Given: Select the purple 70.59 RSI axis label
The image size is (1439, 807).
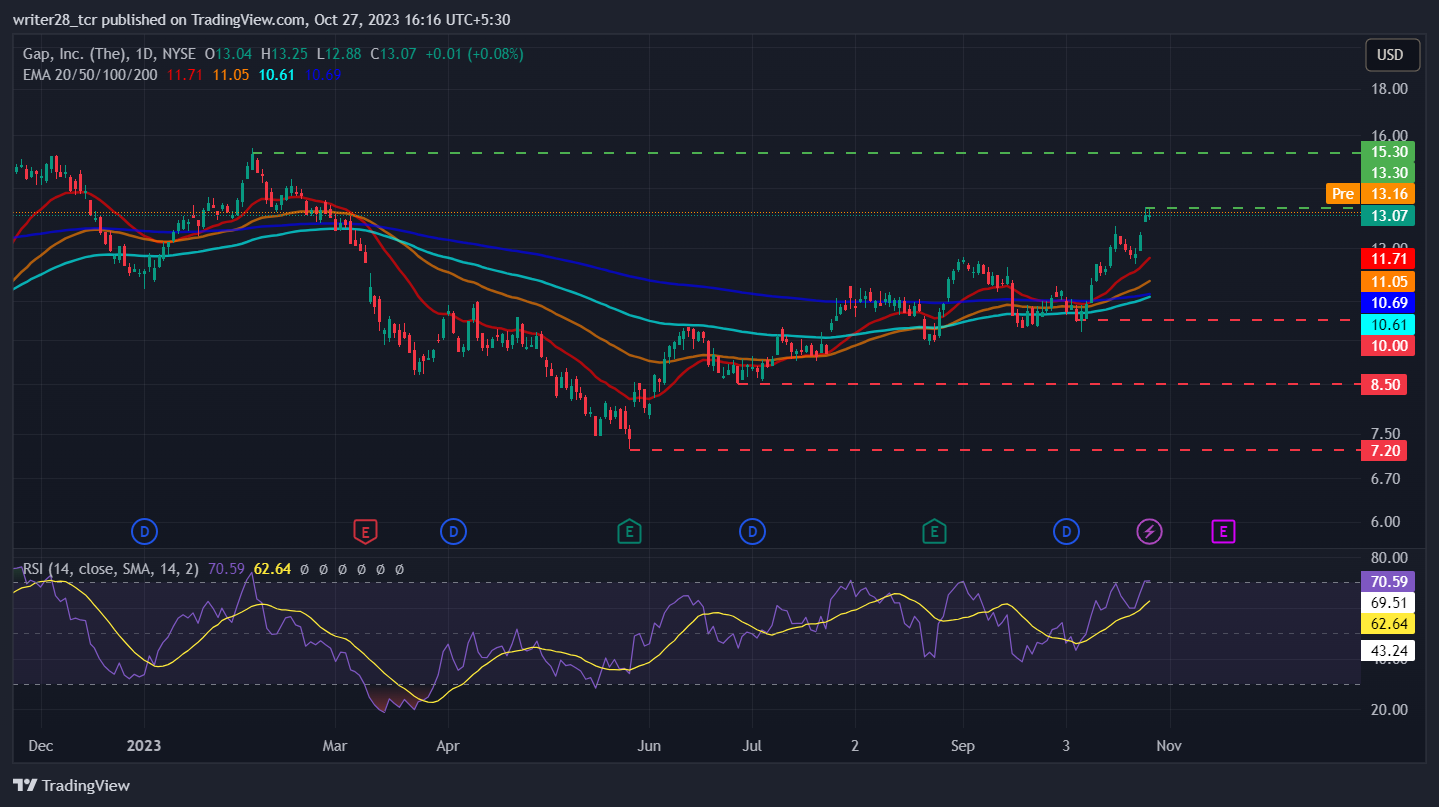Looking at the screenshot, I should [x=1390, y=581].
